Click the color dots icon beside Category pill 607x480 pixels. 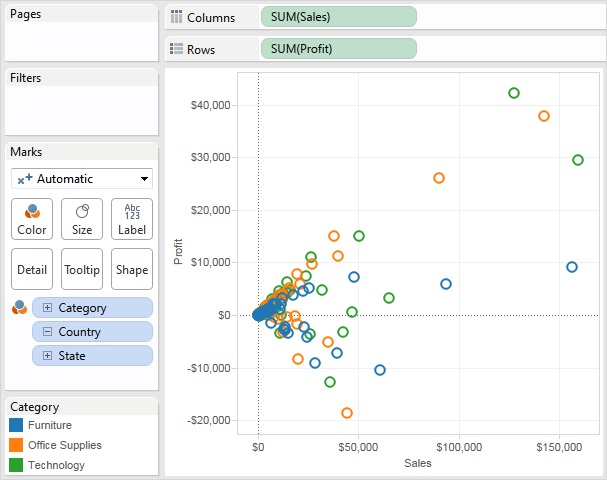tap(19, 308)
